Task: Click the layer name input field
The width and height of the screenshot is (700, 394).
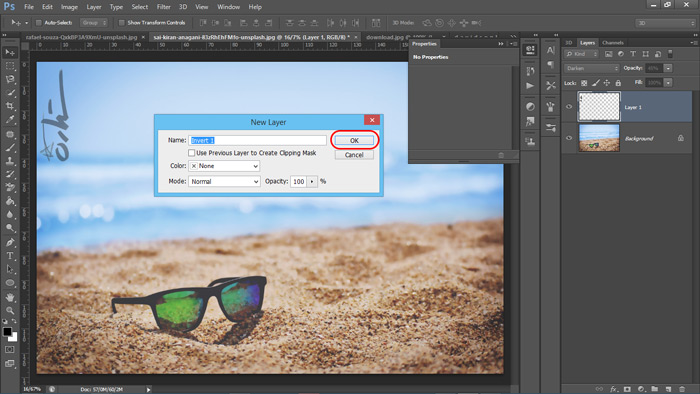Action: coord(257,140)
